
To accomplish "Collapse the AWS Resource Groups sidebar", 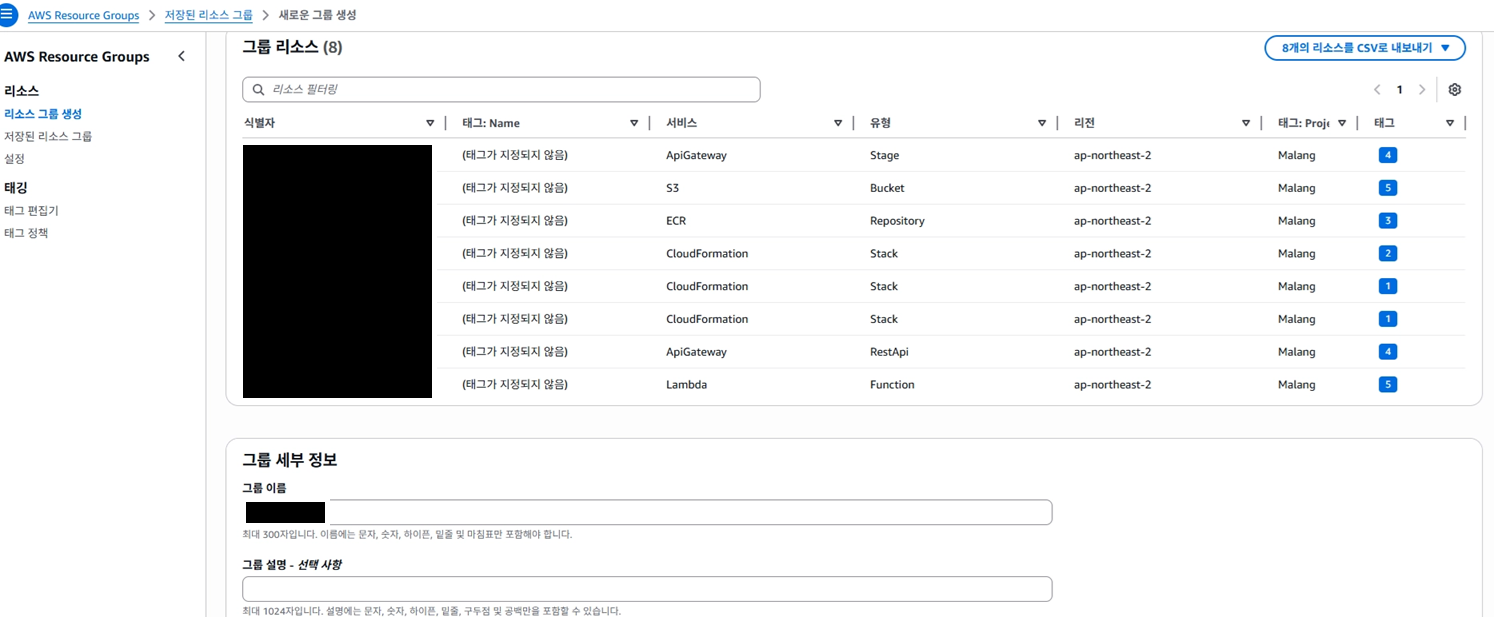I will [x=181, y=57].
